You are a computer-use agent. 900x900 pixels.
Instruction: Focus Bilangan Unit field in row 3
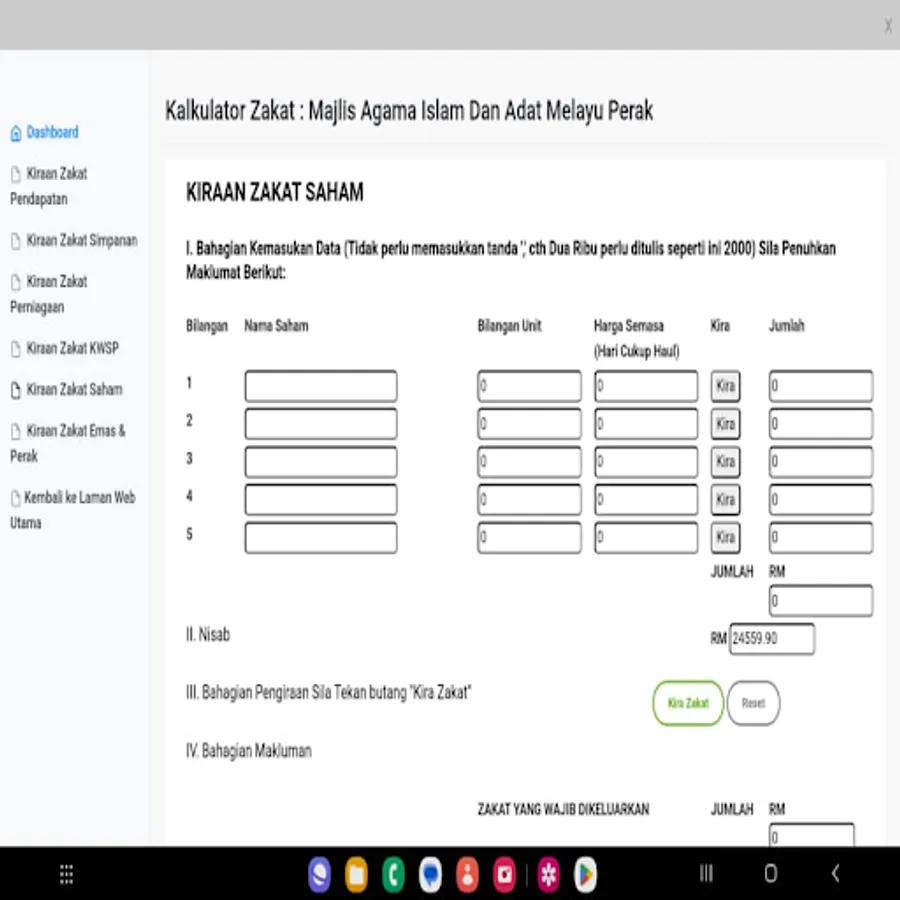[x=529, y=461]
